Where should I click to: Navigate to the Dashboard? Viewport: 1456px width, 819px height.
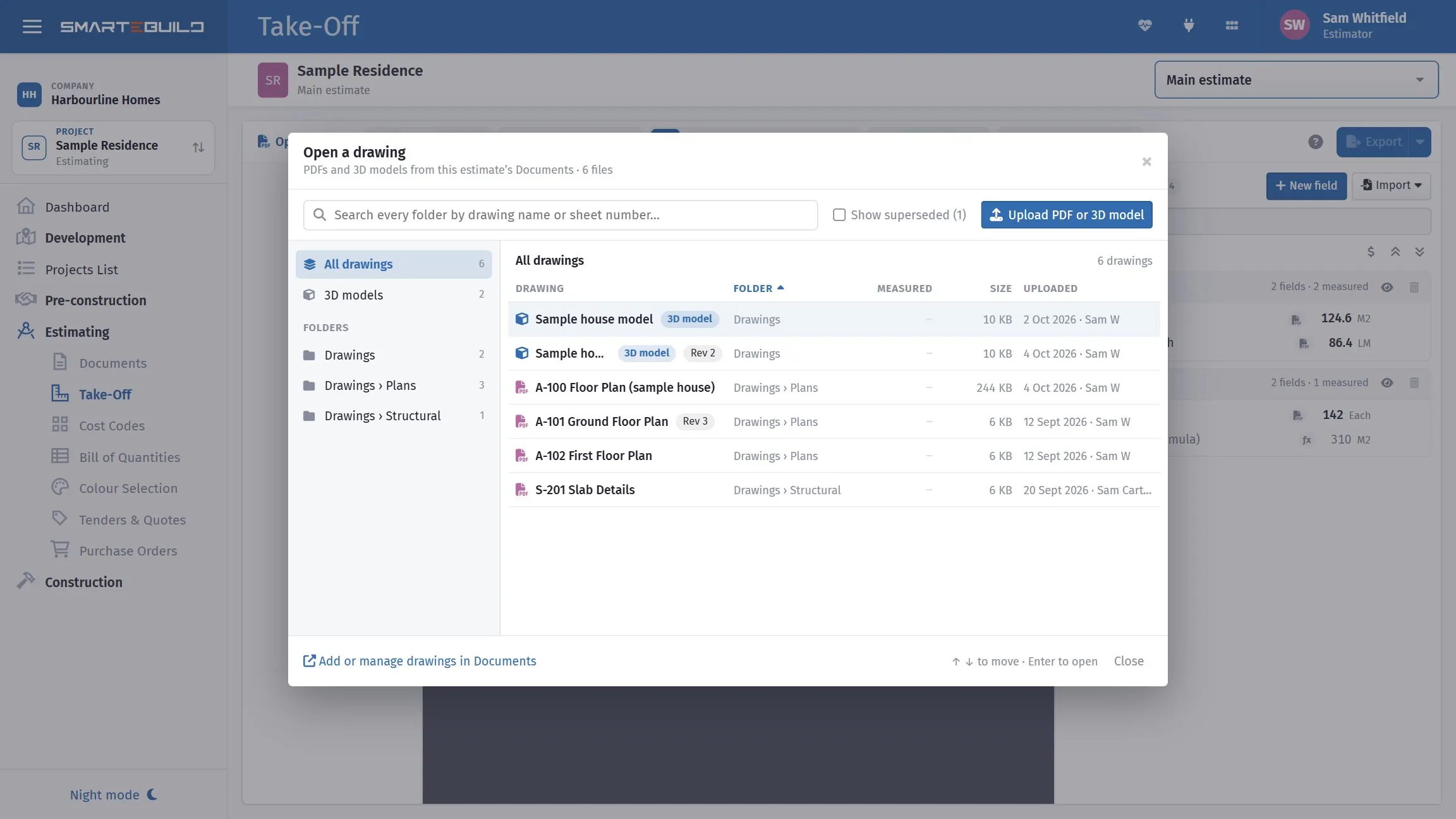coord(77,207)
